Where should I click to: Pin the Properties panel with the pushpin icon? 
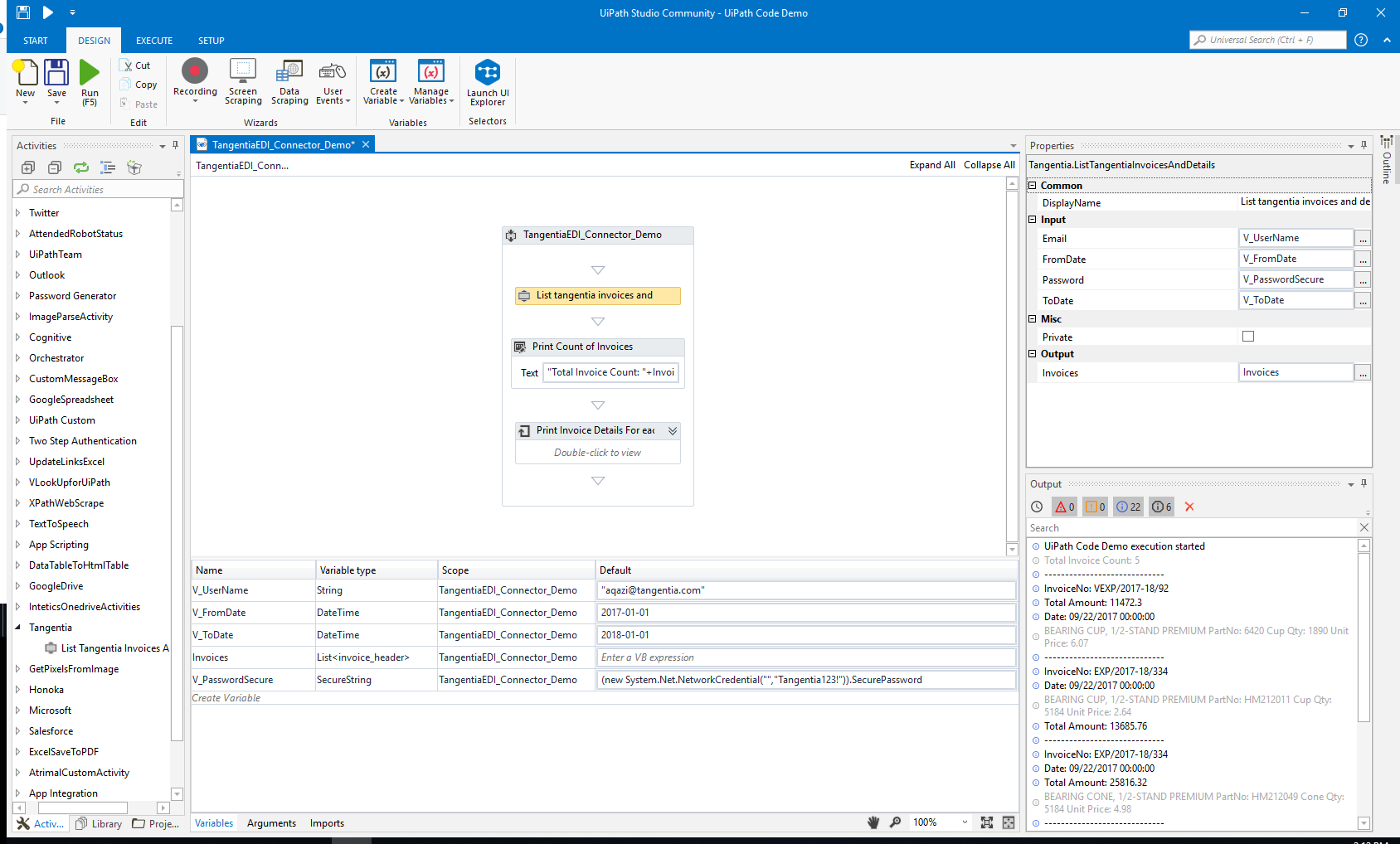(1364, 145)
